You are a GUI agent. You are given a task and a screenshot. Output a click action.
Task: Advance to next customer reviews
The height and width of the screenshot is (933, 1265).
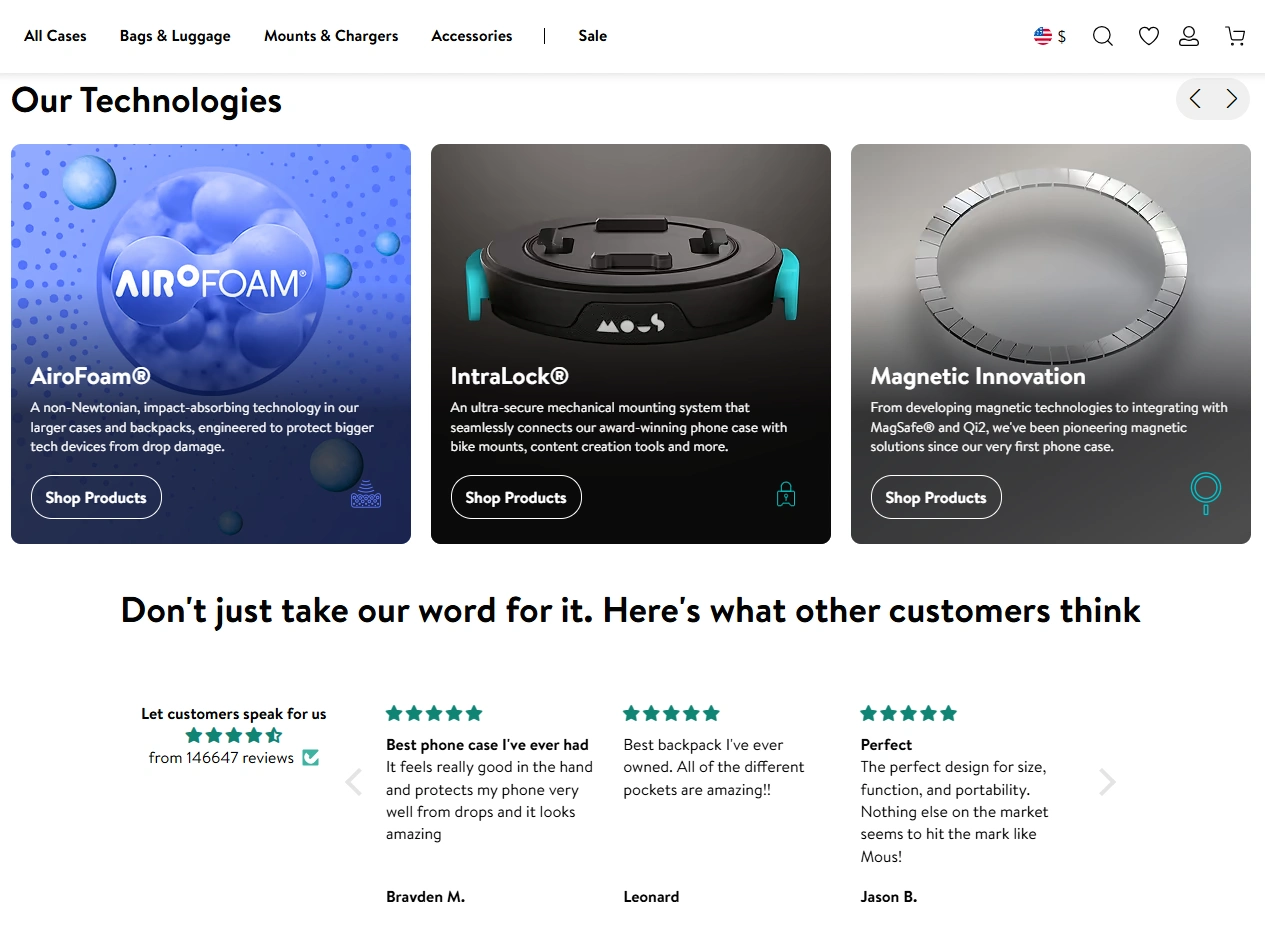pos(1107,782)
